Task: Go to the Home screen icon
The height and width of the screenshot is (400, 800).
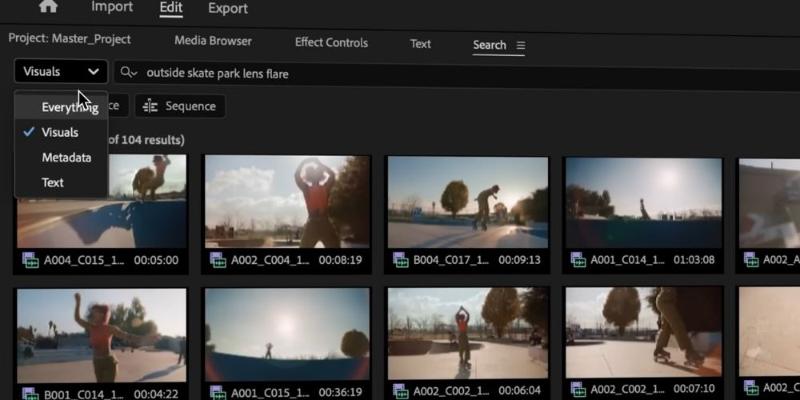Action: point(47,7)
